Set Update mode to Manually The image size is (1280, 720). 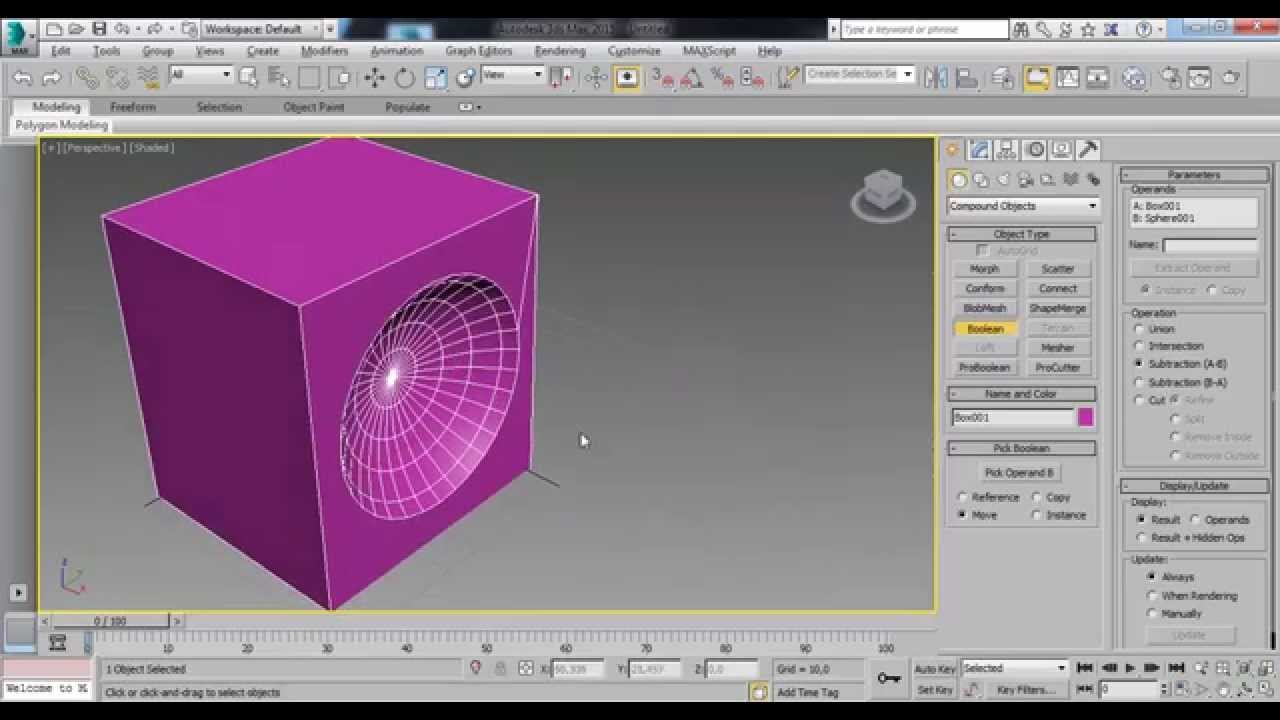click(1153, 613)
